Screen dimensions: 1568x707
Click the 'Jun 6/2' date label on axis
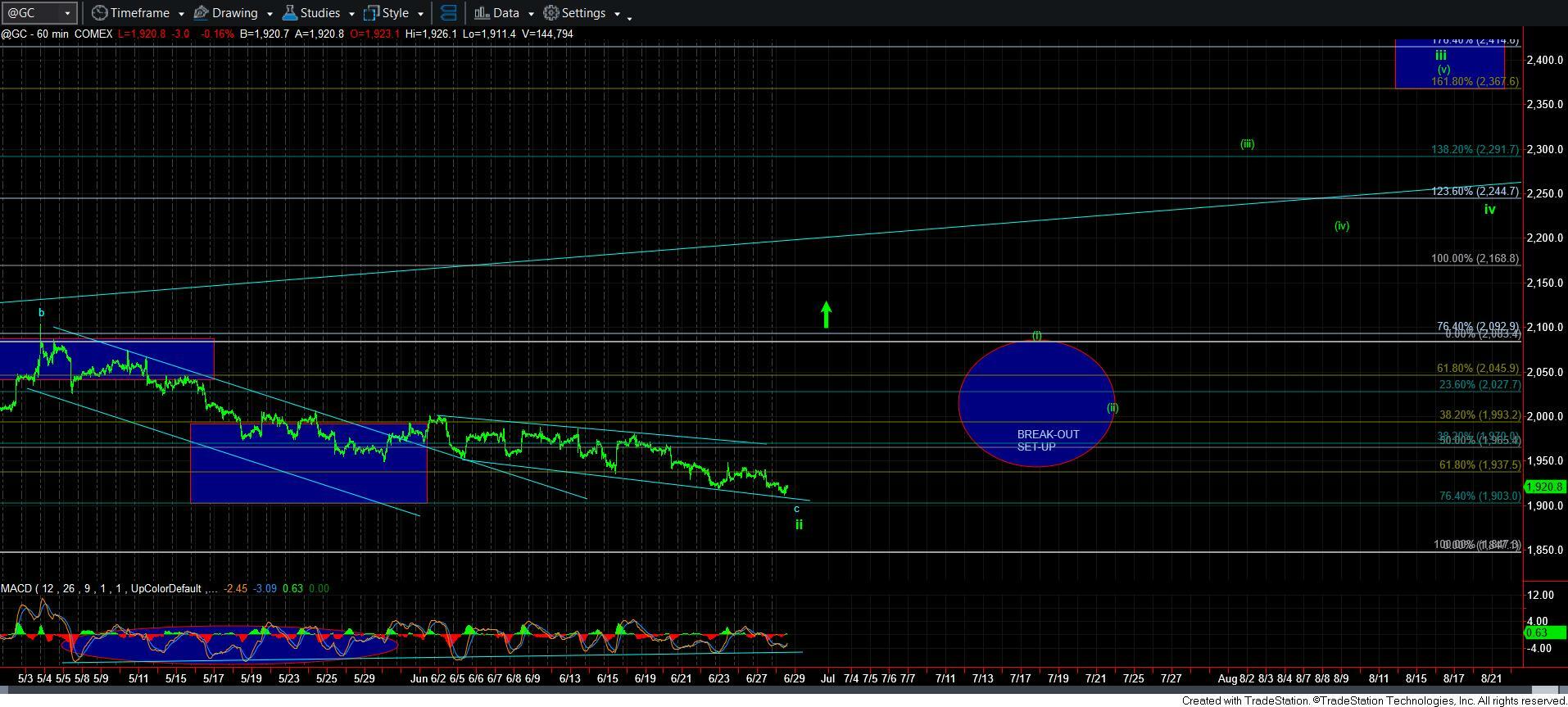(428, 678)
